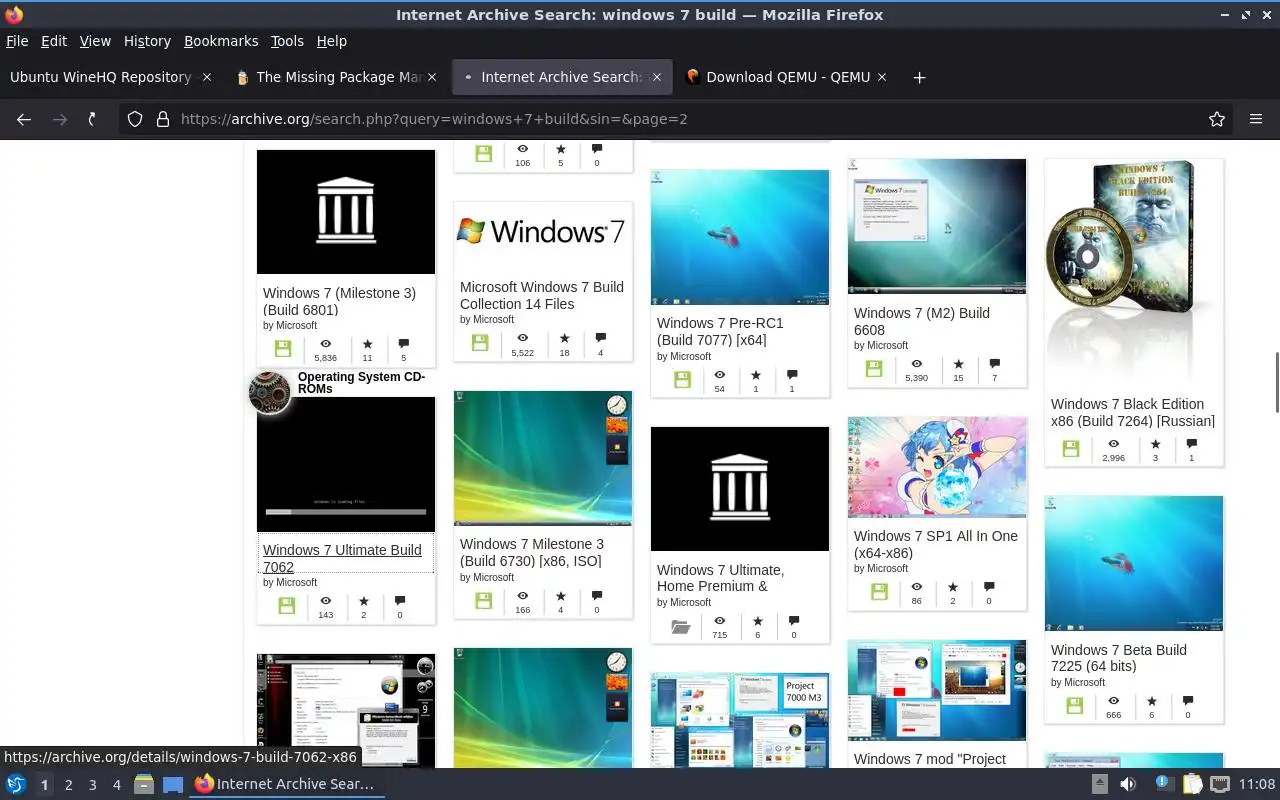Screen dimensions: 1280x800
Task: Click Black Edition DVD box thumbnail
Action: [x=1134, y=273]
